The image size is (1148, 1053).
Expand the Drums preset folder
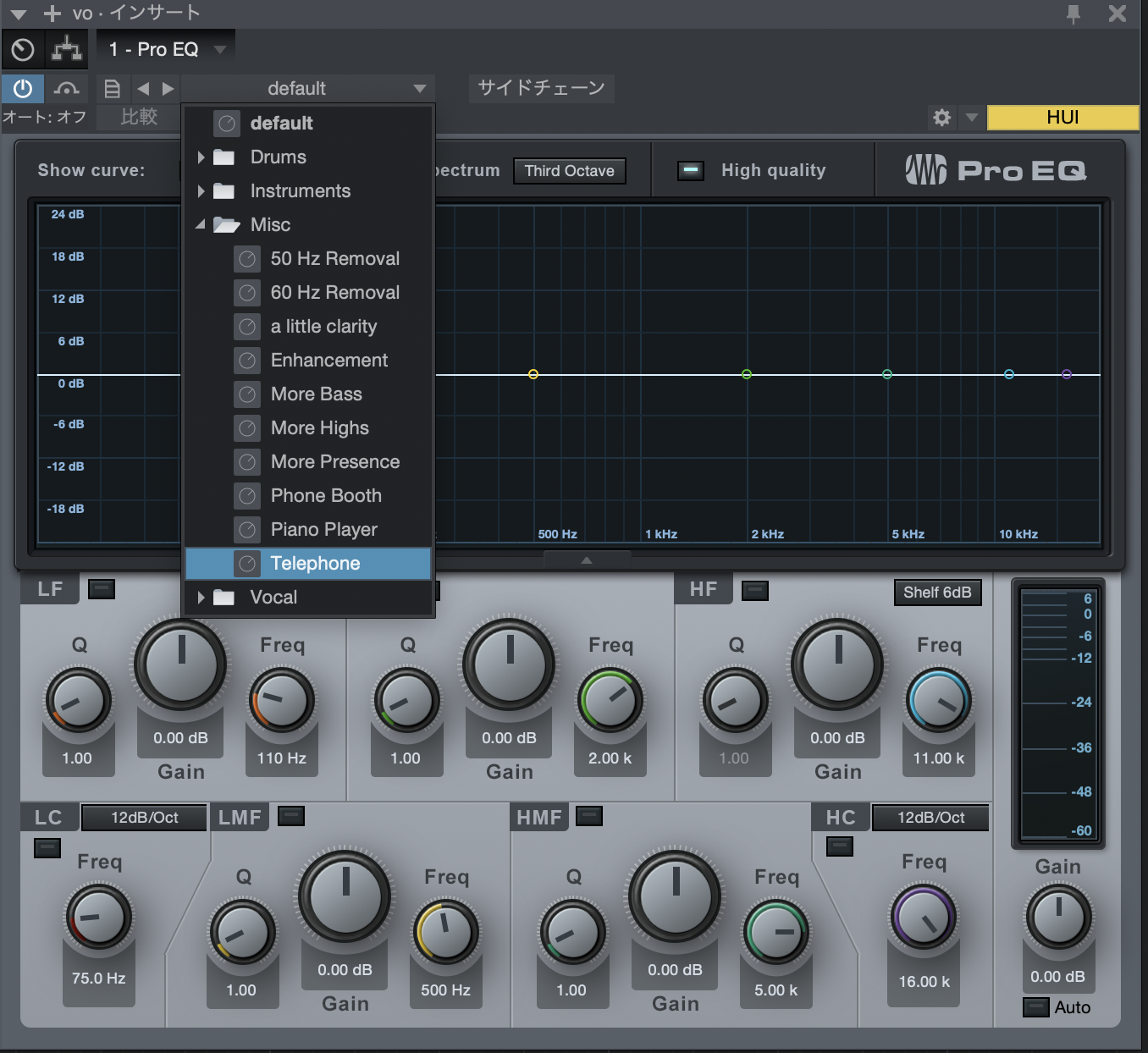tap(278, 157)
